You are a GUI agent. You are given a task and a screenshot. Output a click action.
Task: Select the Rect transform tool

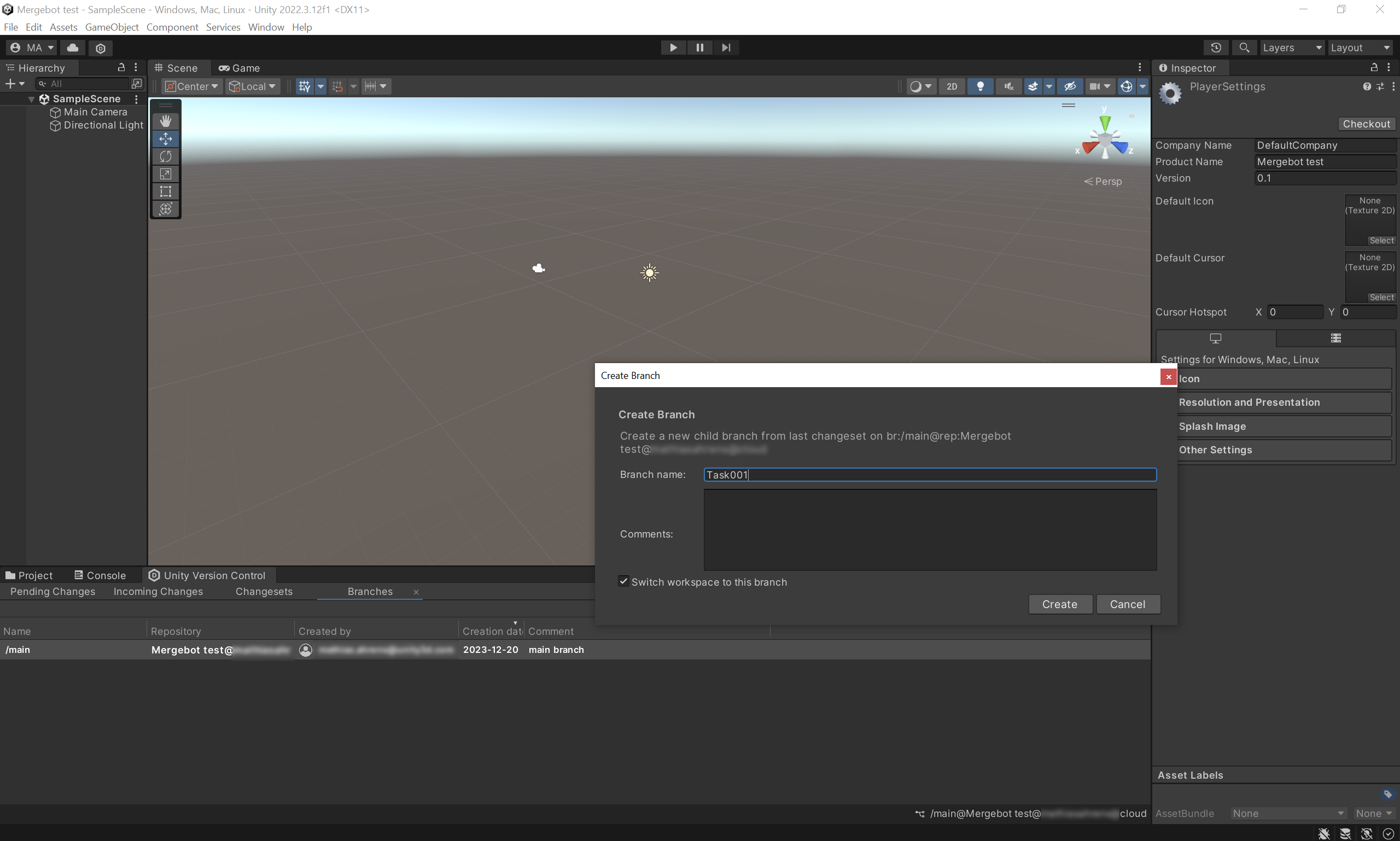click(166, 191)
